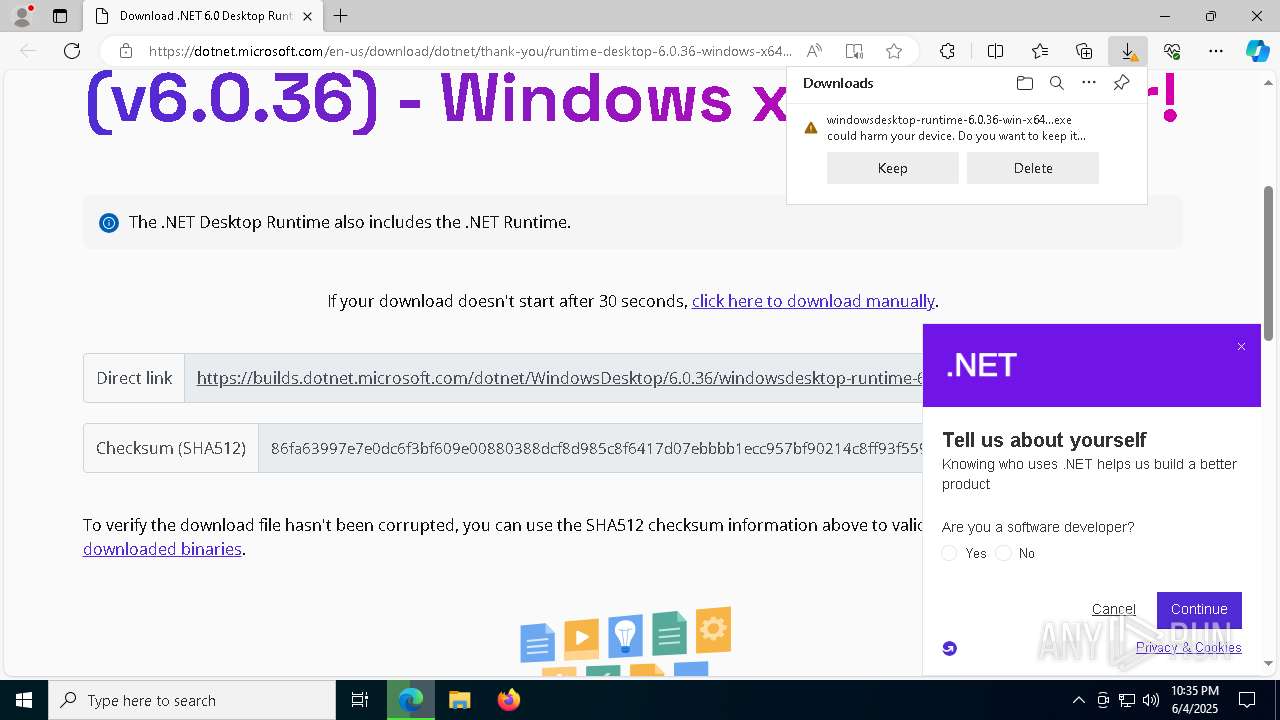Open the notification center icon
The image size is (1280, 720).
[1247, 700]
